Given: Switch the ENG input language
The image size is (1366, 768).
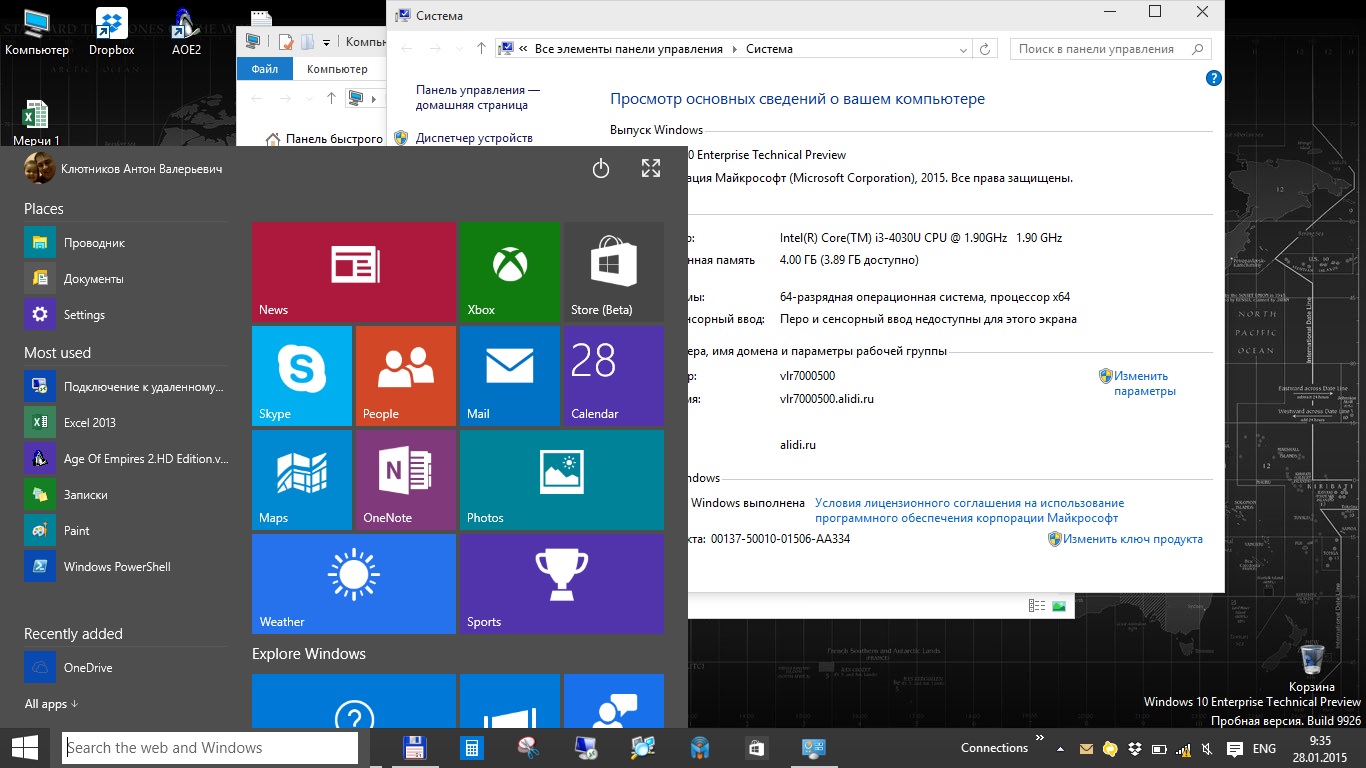Looking at the screenshot, I should (1264, 748).
